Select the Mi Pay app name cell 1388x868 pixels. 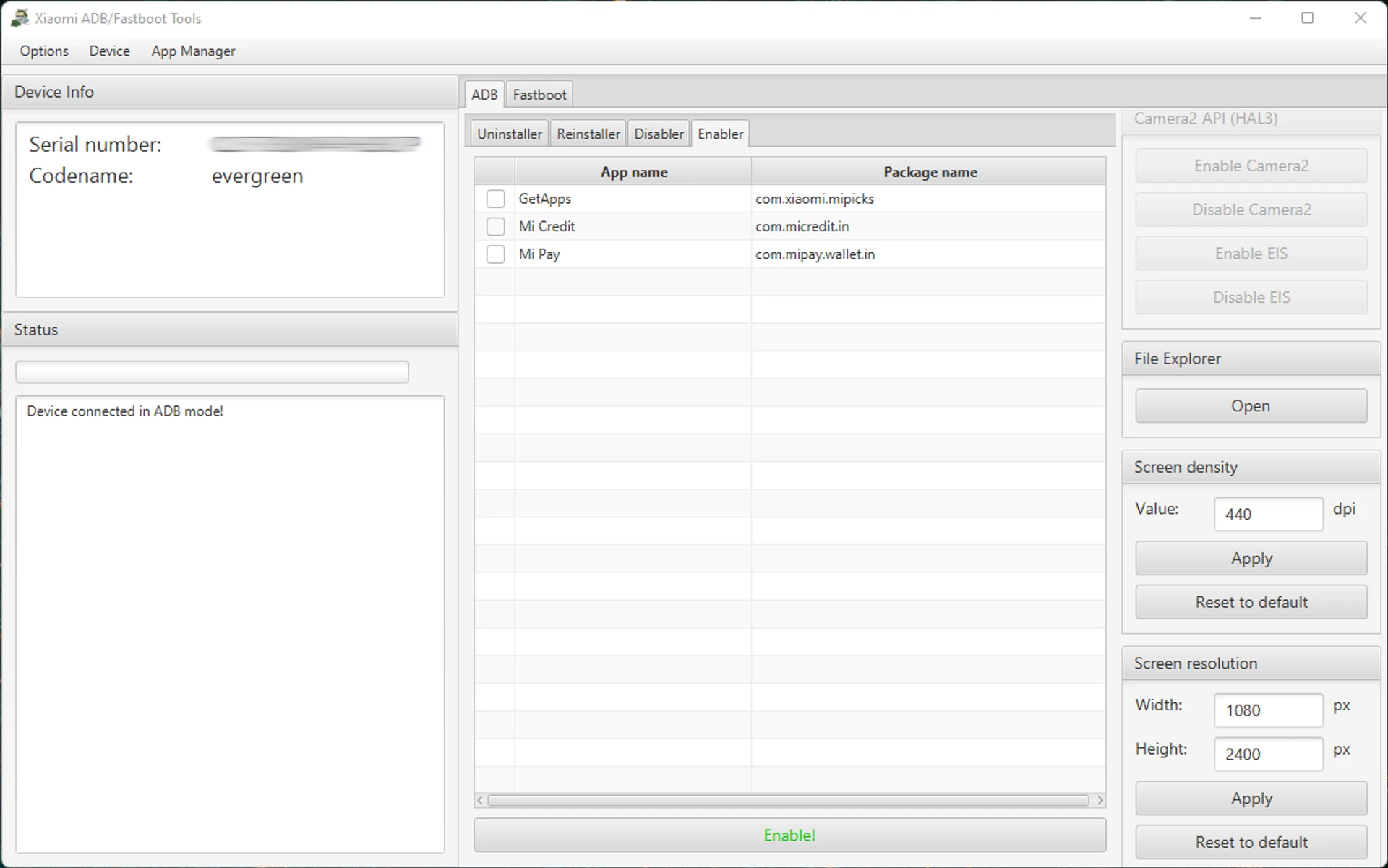(x=633, y=254)
